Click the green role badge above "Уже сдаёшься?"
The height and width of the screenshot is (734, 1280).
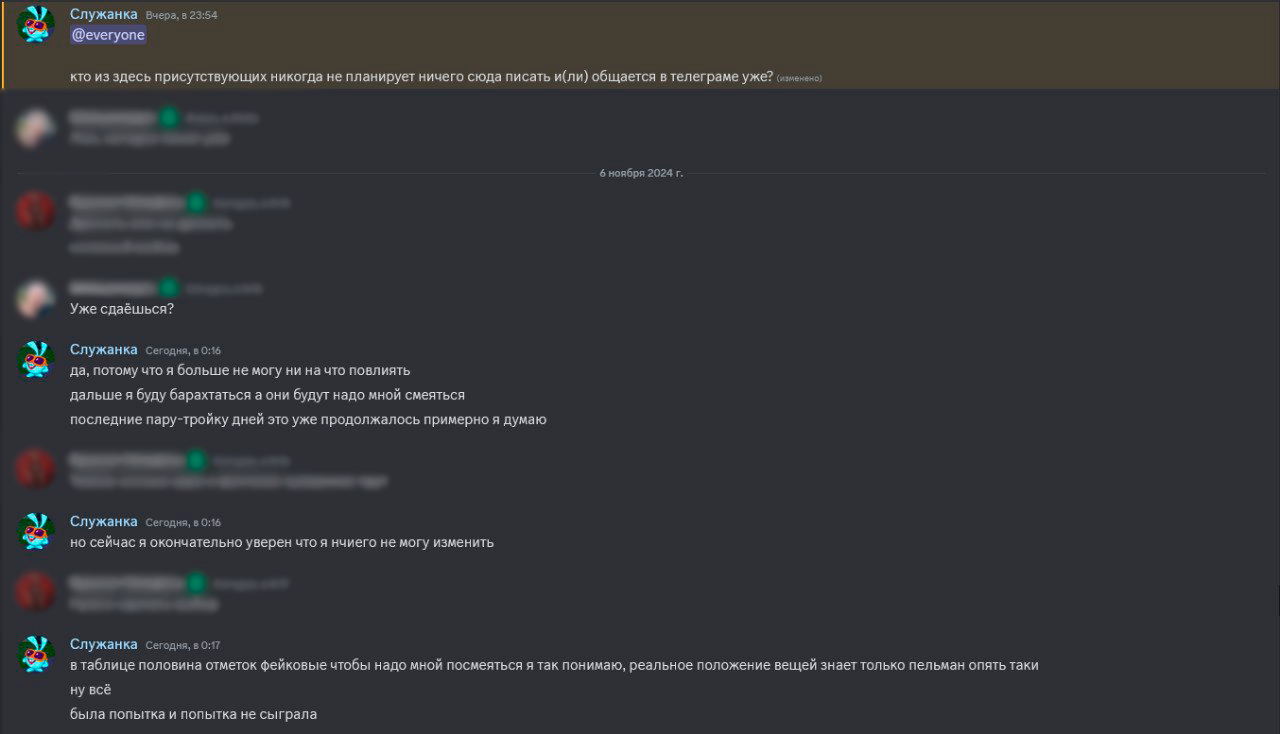(169, 288)
